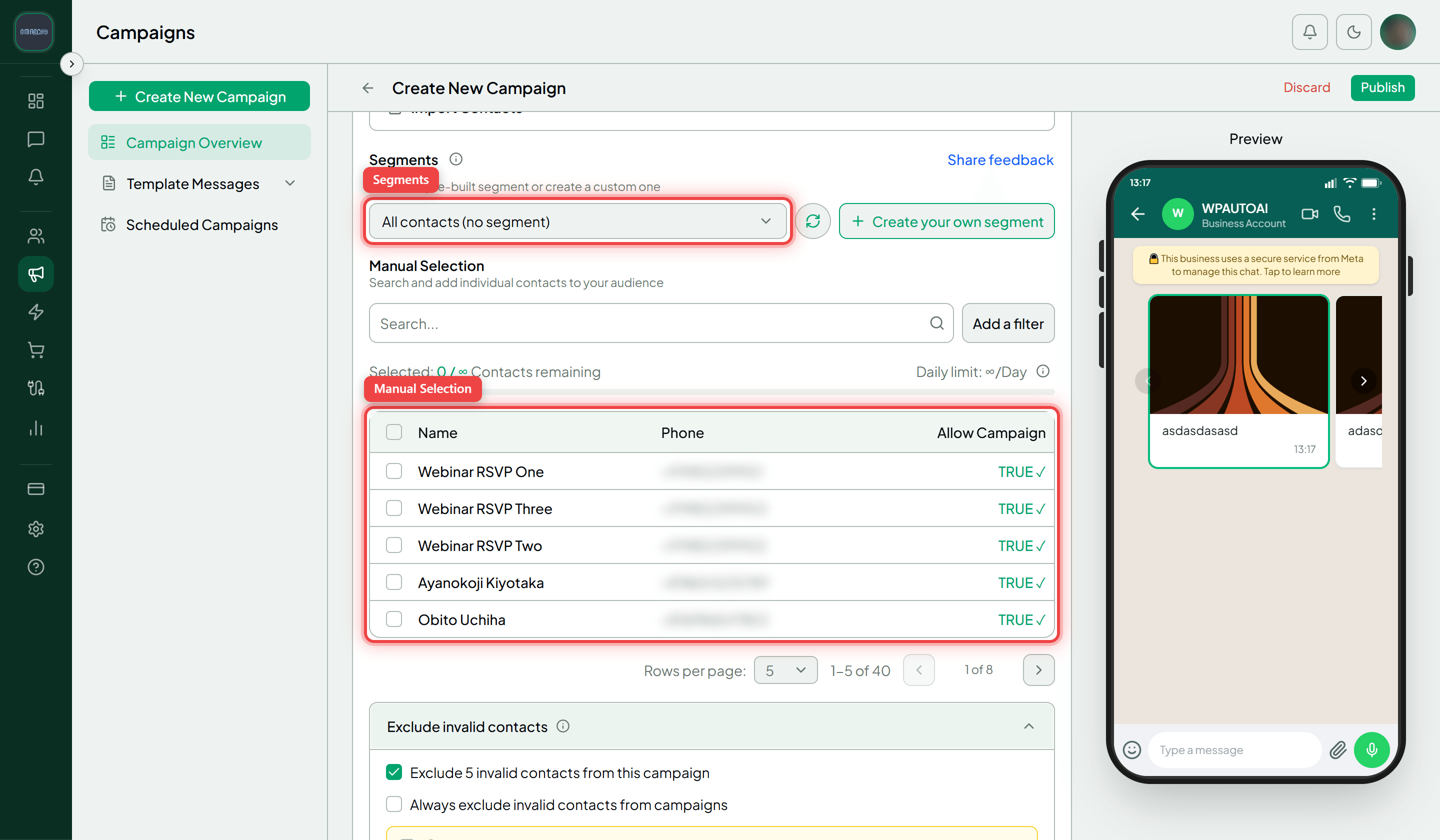
Task: Enable Always exclude invalid contacts checkbox
Action: (393, 804)
